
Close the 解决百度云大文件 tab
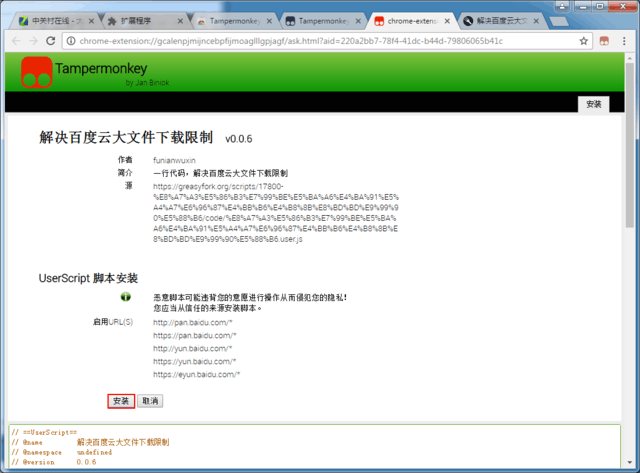coord(536,21)
